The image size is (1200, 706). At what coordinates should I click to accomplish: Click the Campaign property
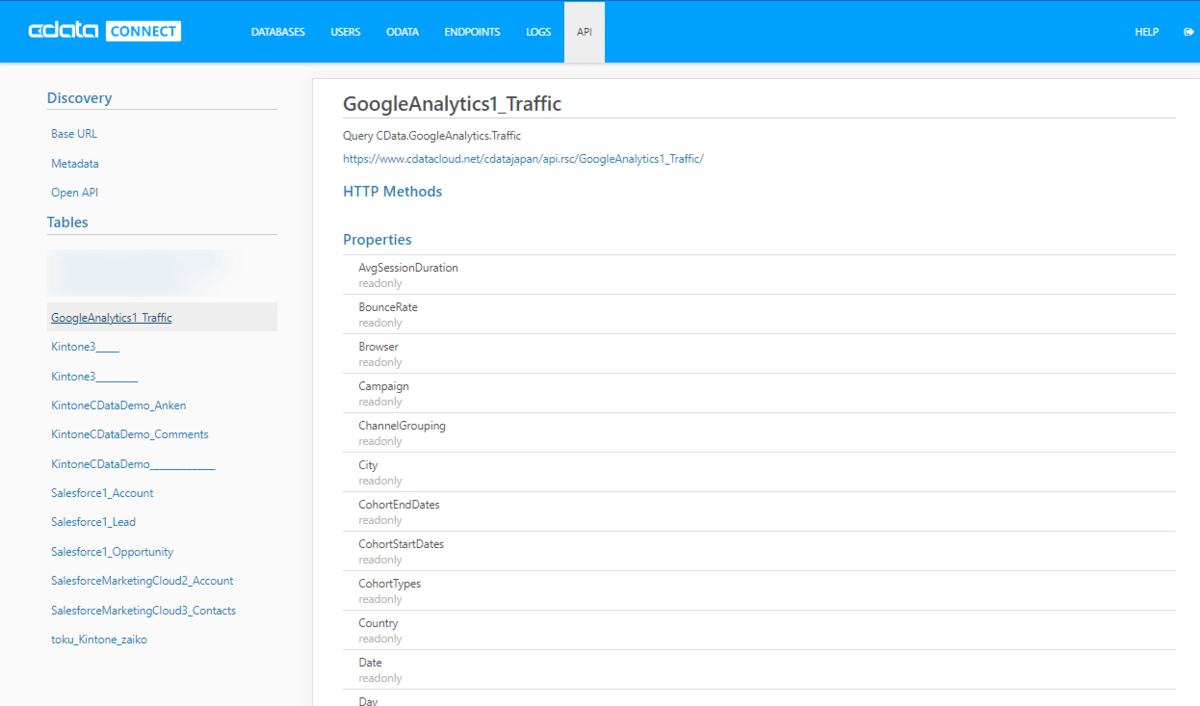click(383, 386)
